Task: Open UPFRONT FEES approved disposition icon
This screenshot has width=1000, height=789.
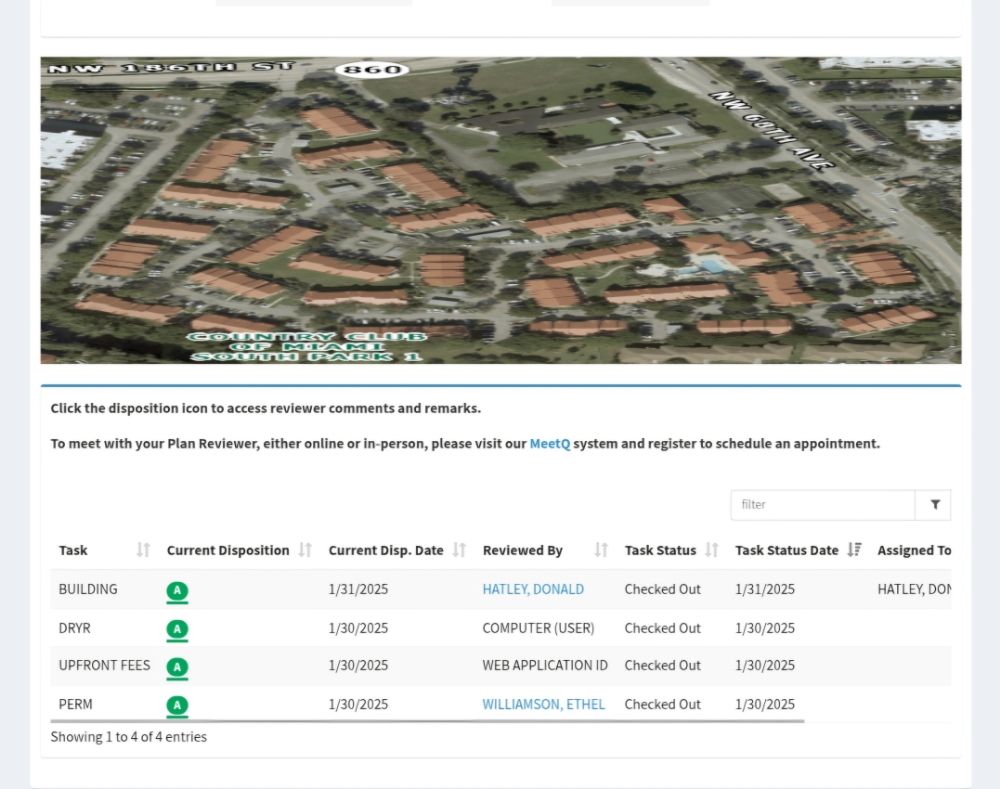Action: coord(177,667)
